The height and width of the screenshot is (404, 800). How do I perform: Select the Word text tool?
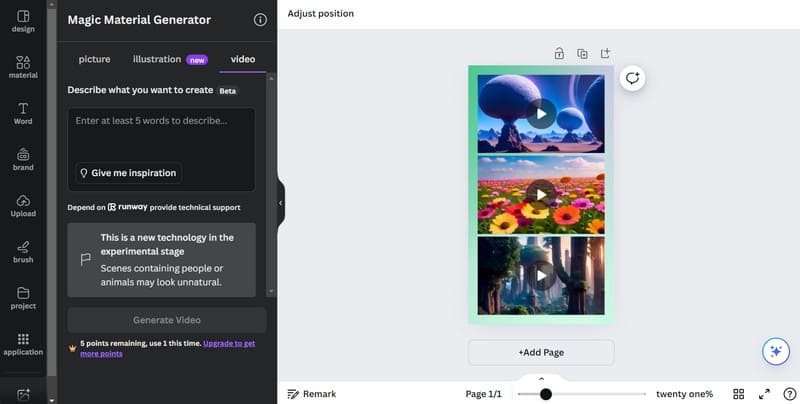[x=23, y=113]
